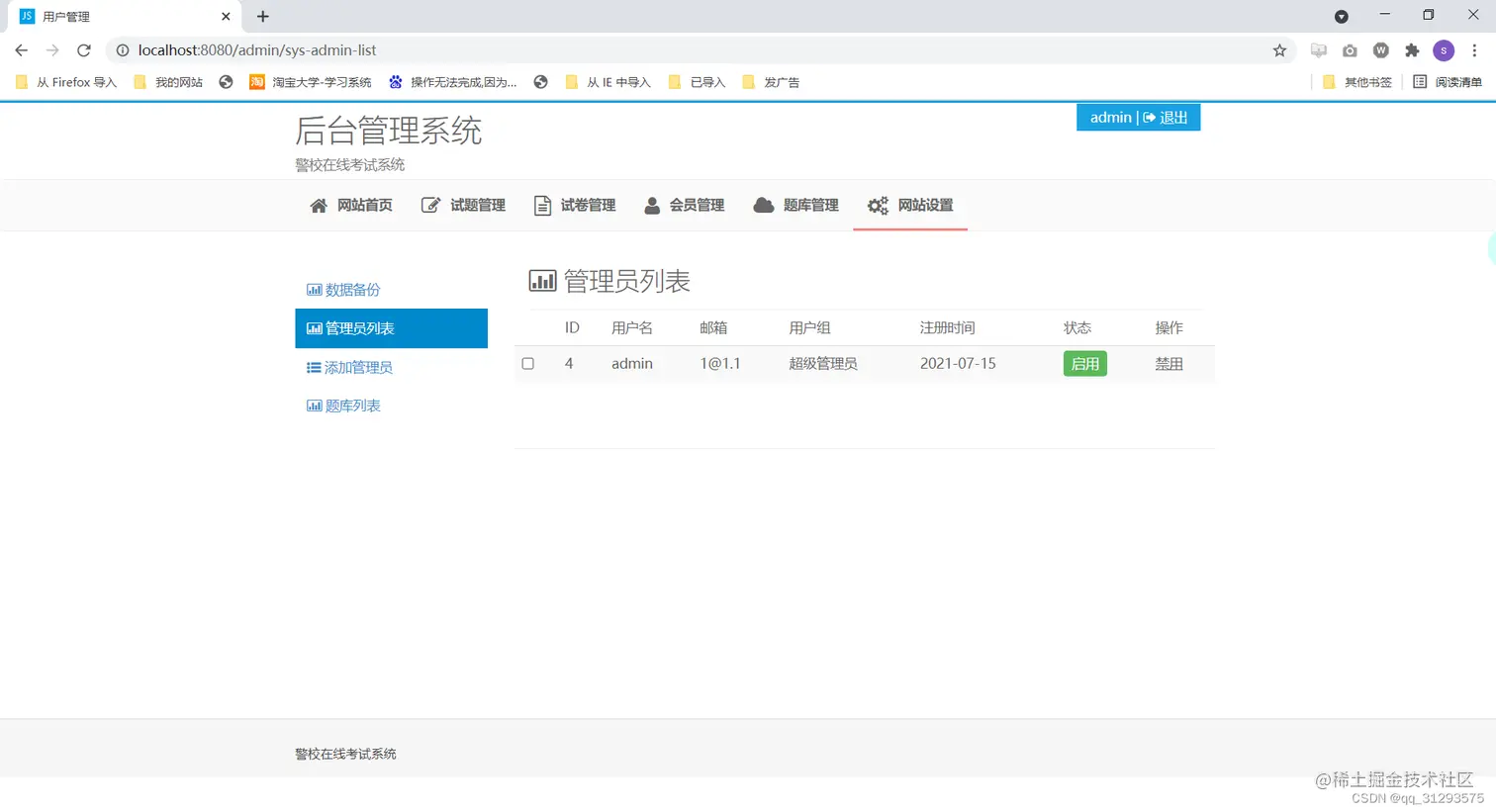This screenshot has width=1496, height=812.
Task: Click the 用户组 column header
Action: point(809,327)
